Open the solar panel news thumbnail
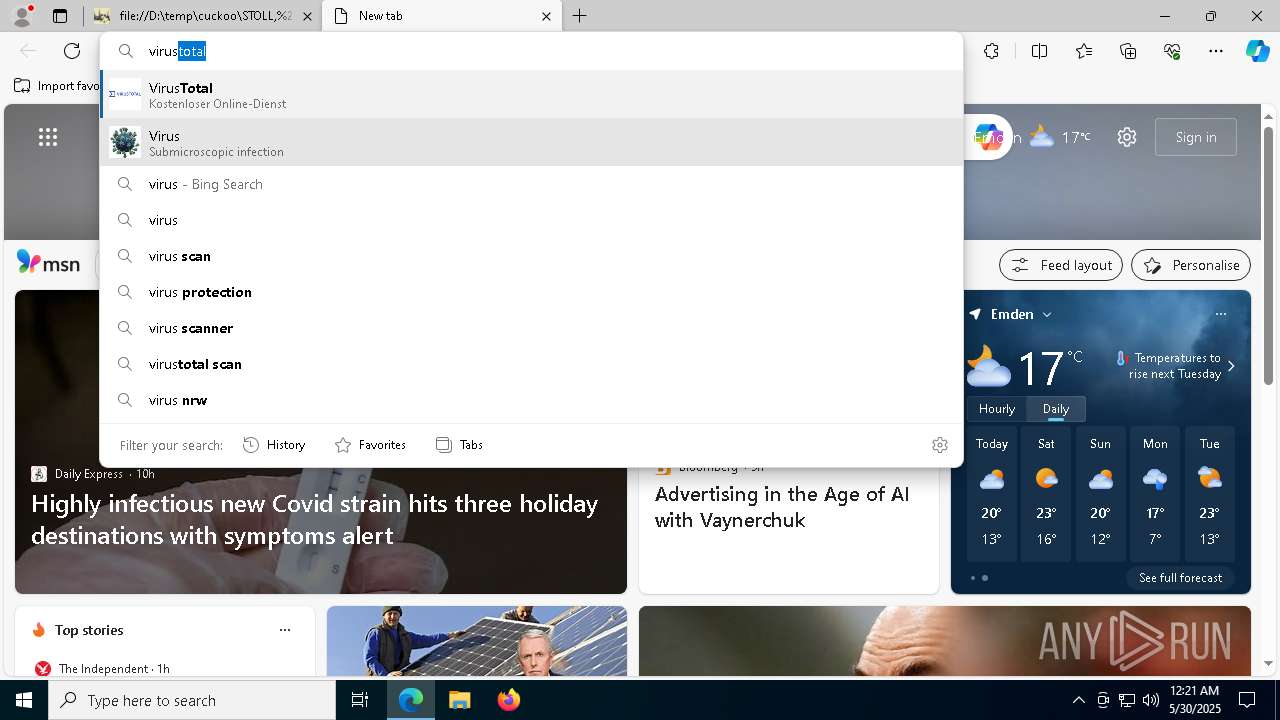The image size is (1280, 720). coord(477,641)
